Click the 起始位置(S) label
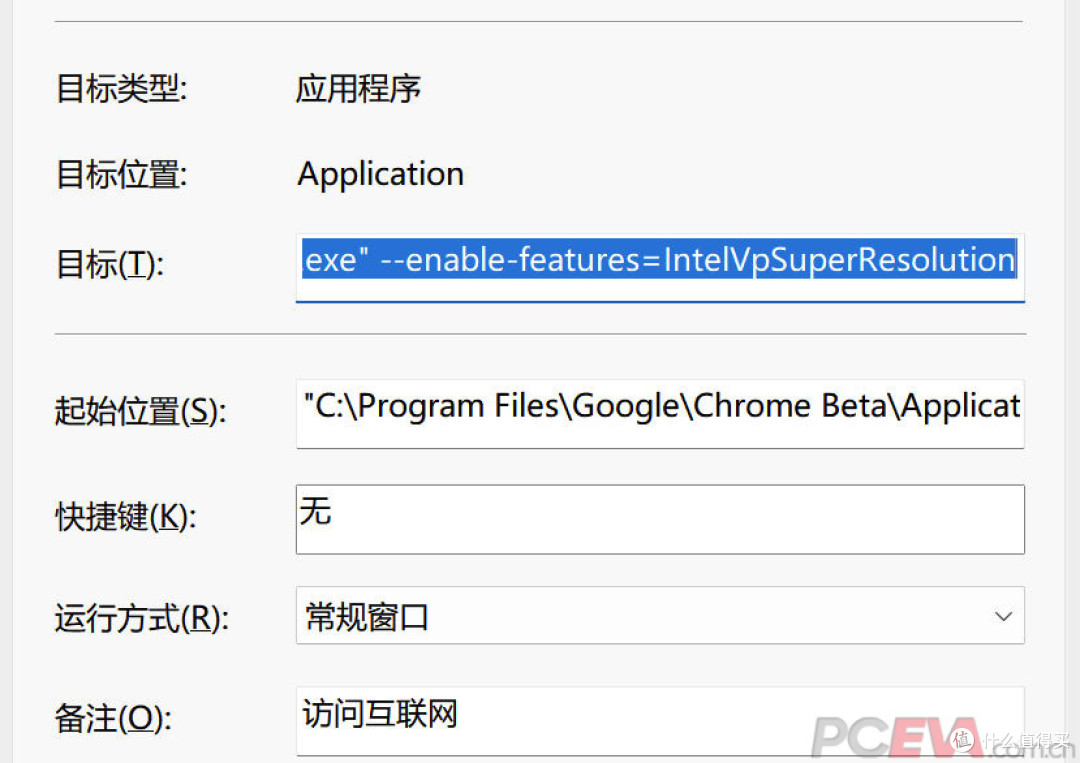 pos(140,410)
